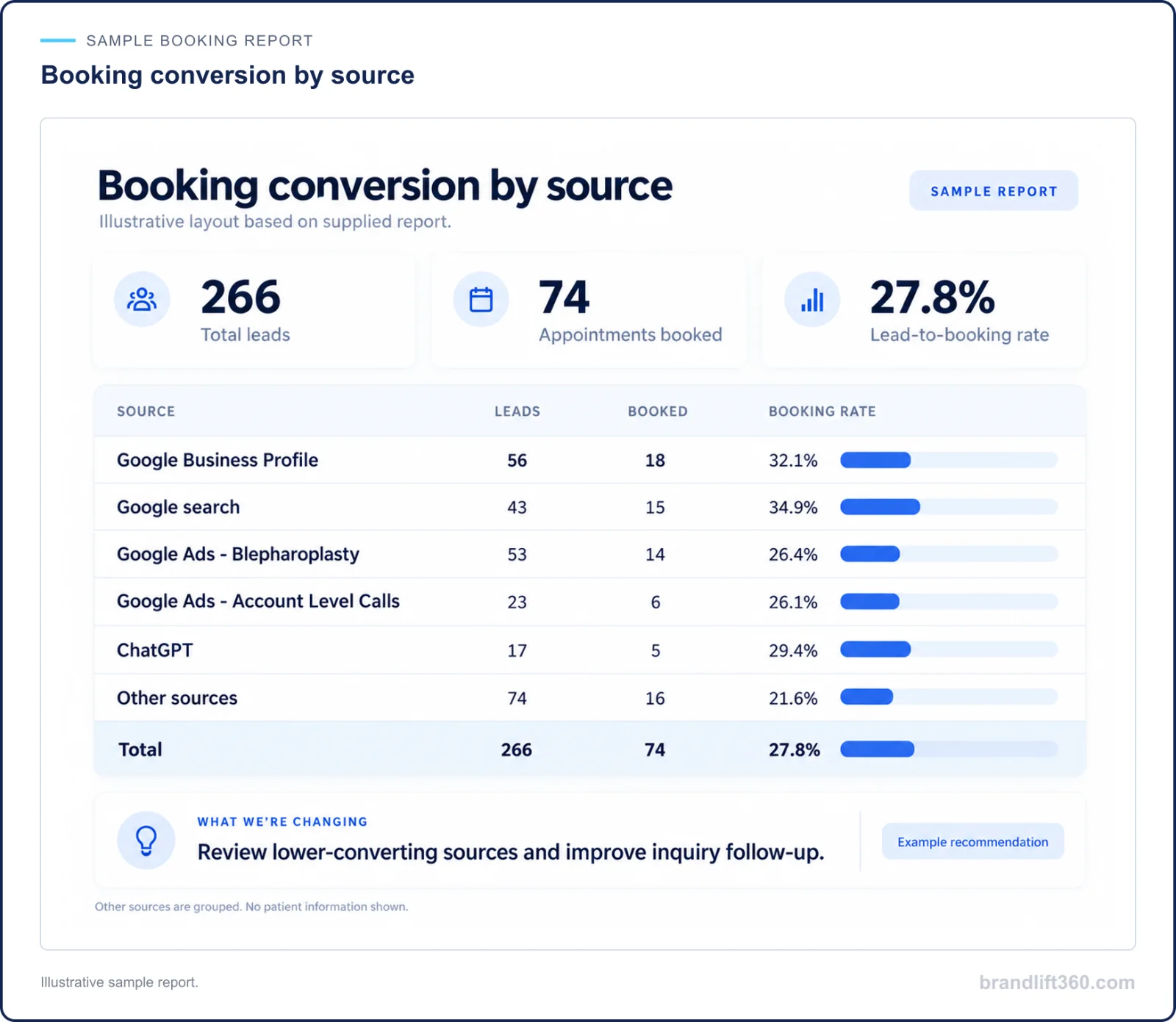
Task: Click the 53 leads cell
Action: pos(517,555)
